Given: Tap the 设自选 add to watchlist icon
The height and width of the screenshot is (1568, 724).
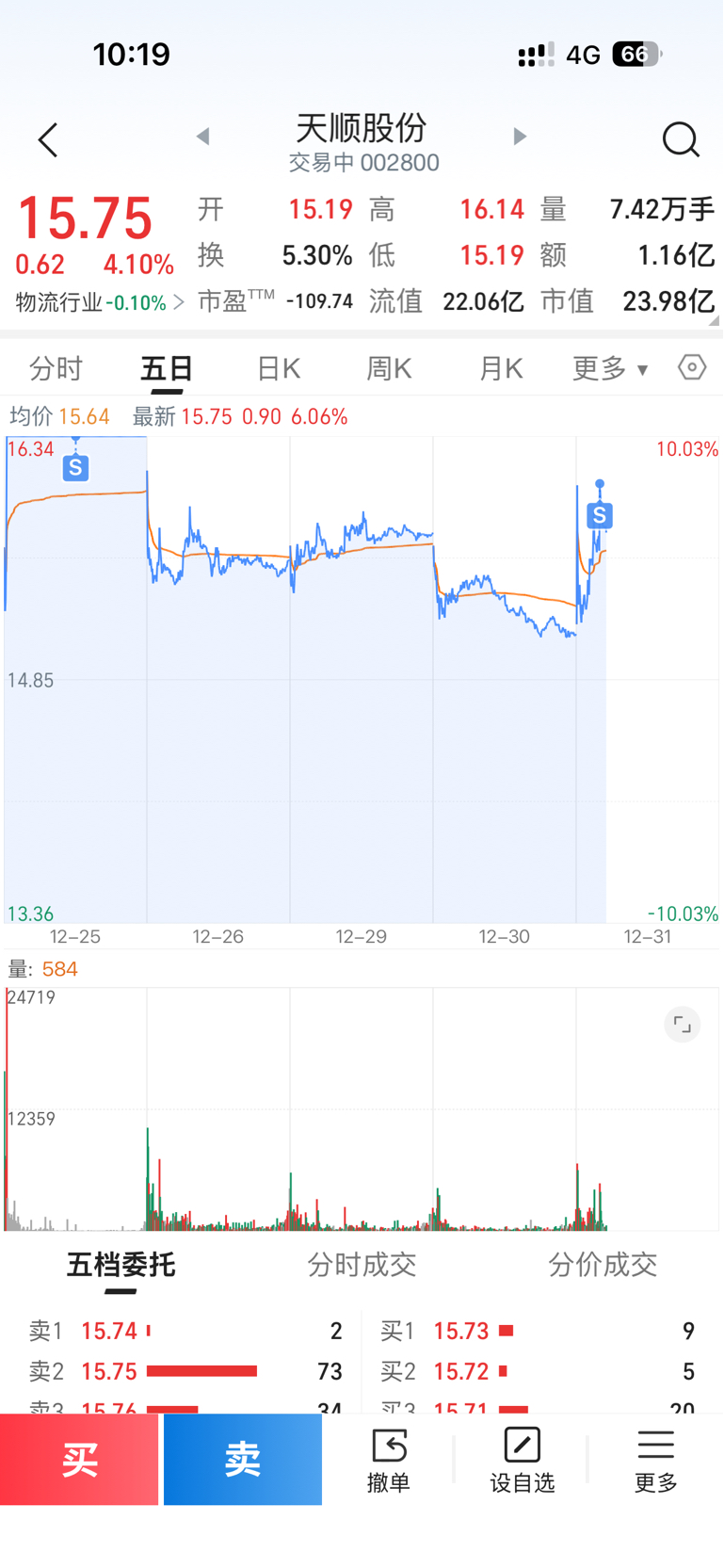Looking at the screenshot, I should 522,1460.
